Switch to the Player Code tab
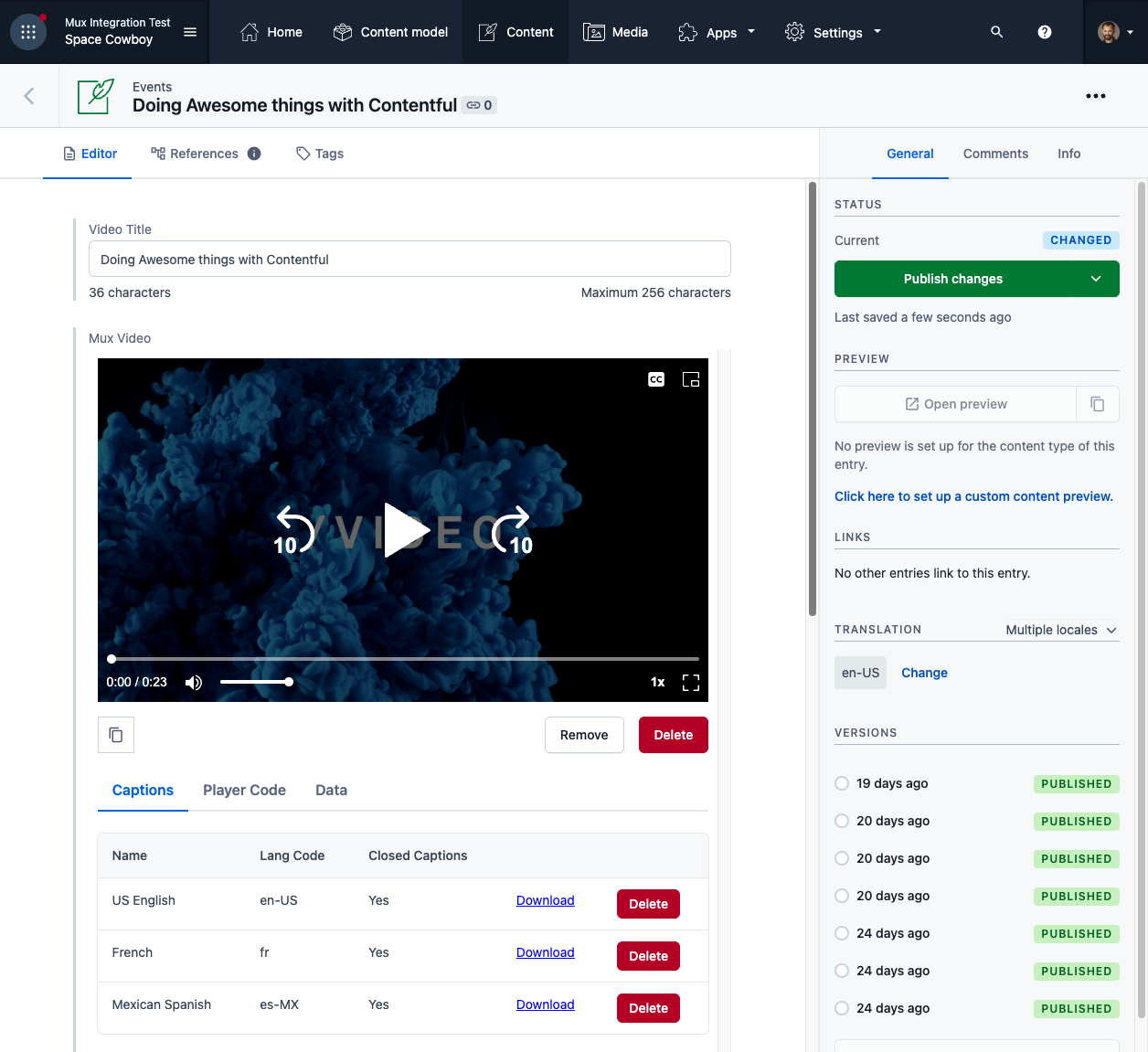Viewport: 1148px width, 1052px height. pos(244,791)
